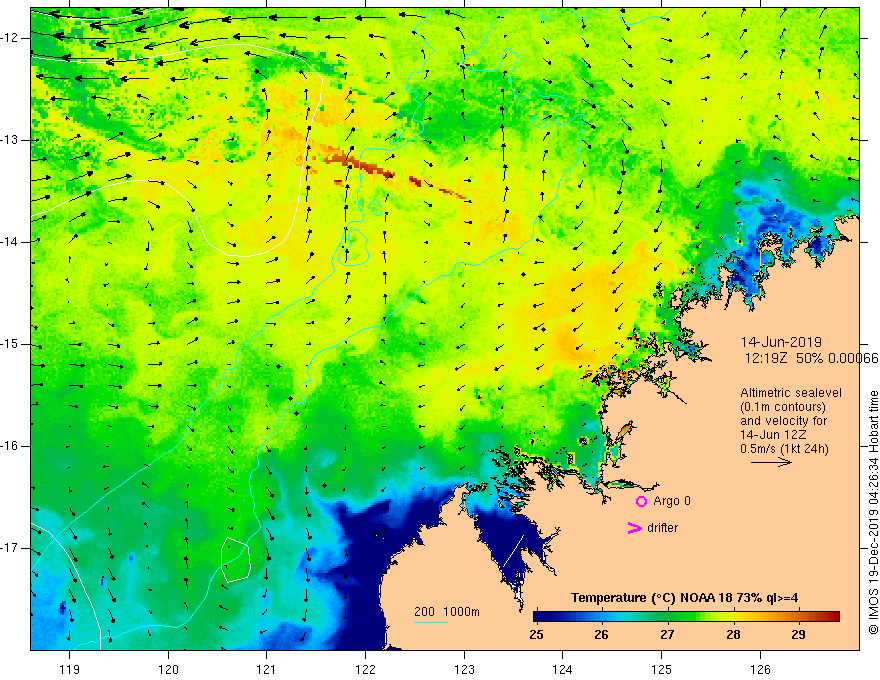The height and width of the screenshot is (680, 880).
Task: Click the 29 value on the color scale
Action: 799,635
